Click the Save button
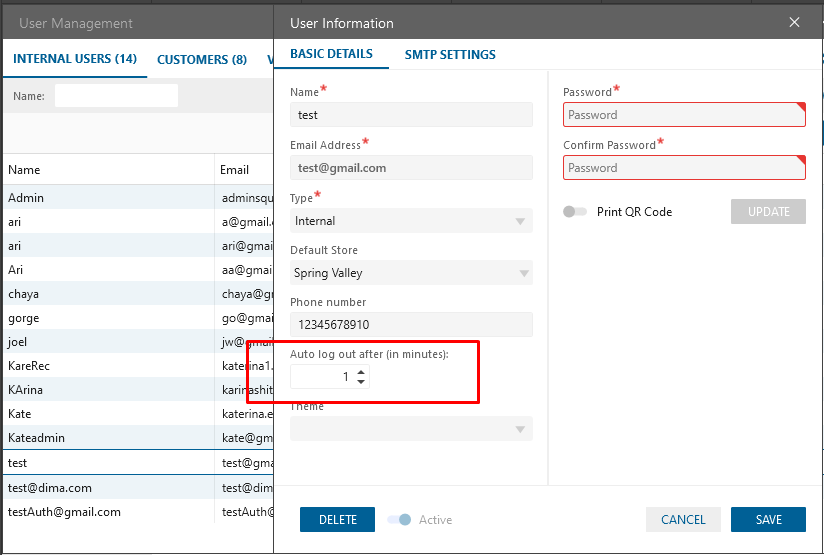Image resolution: width=824 pixels, height=555 pixels. pos(768,519)
